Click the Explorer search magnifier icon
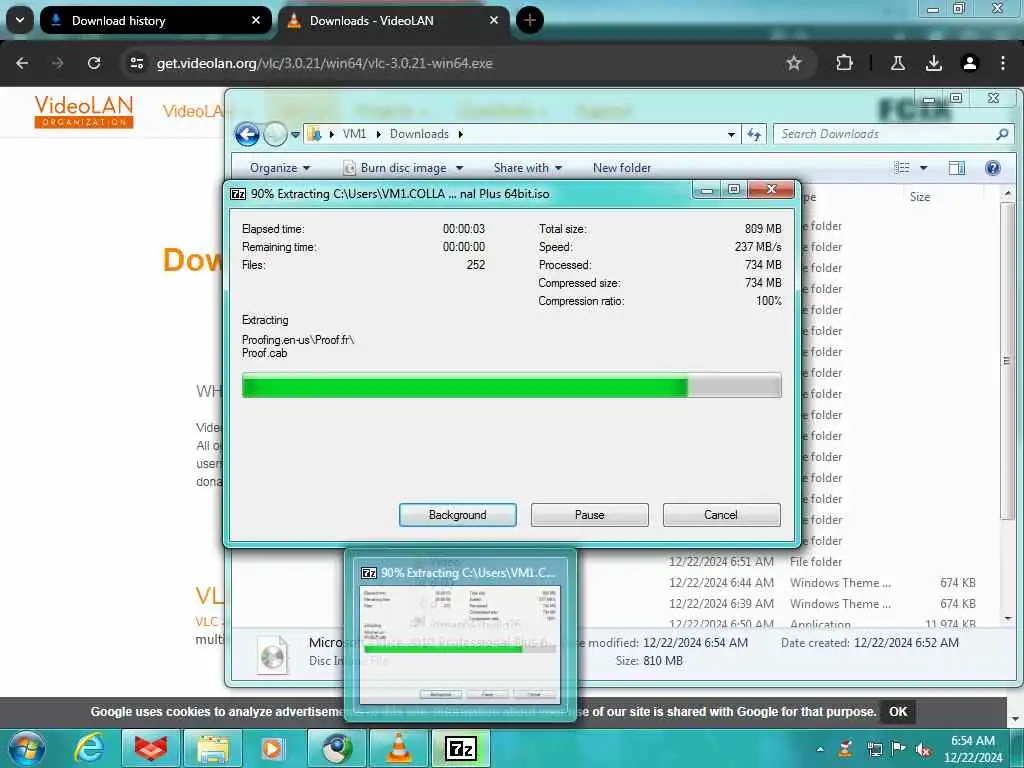1024x768 pixels. coord(1002,134)
